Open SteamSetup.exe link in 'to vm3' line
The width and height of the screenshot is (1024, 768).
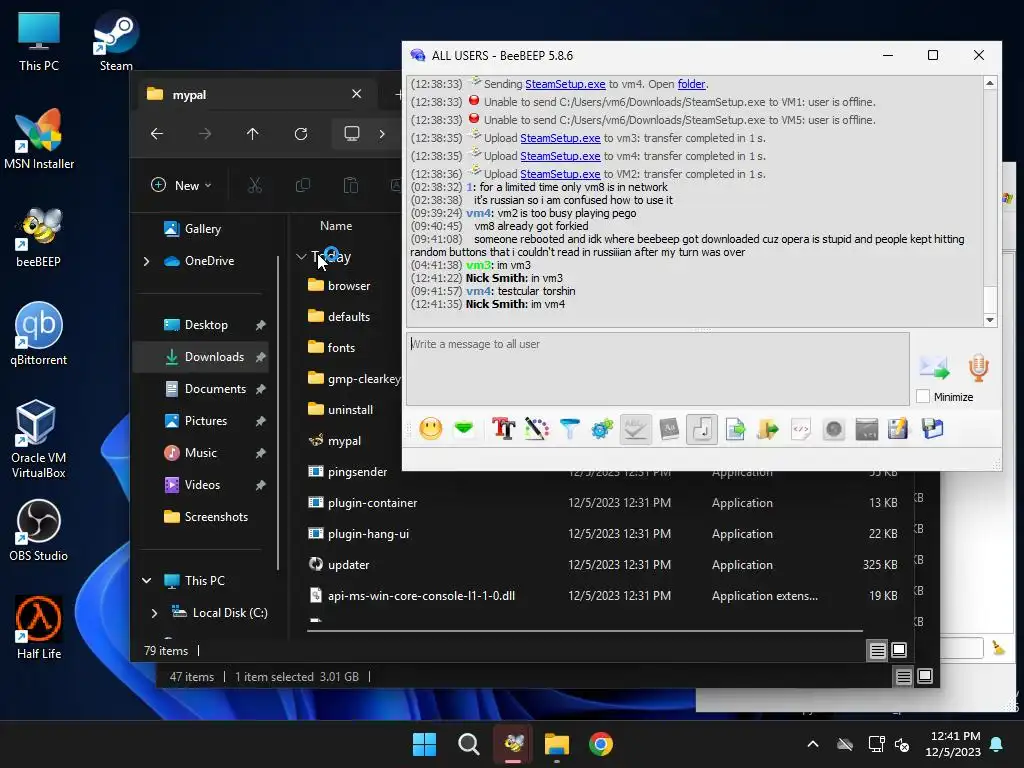560,138
